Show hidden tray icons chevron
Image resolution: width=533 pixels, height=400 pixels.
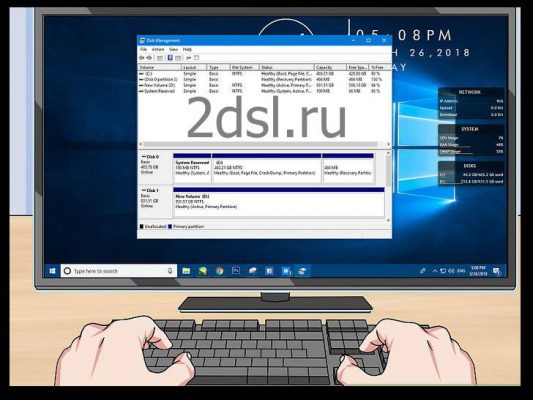(x=434, y=271)
